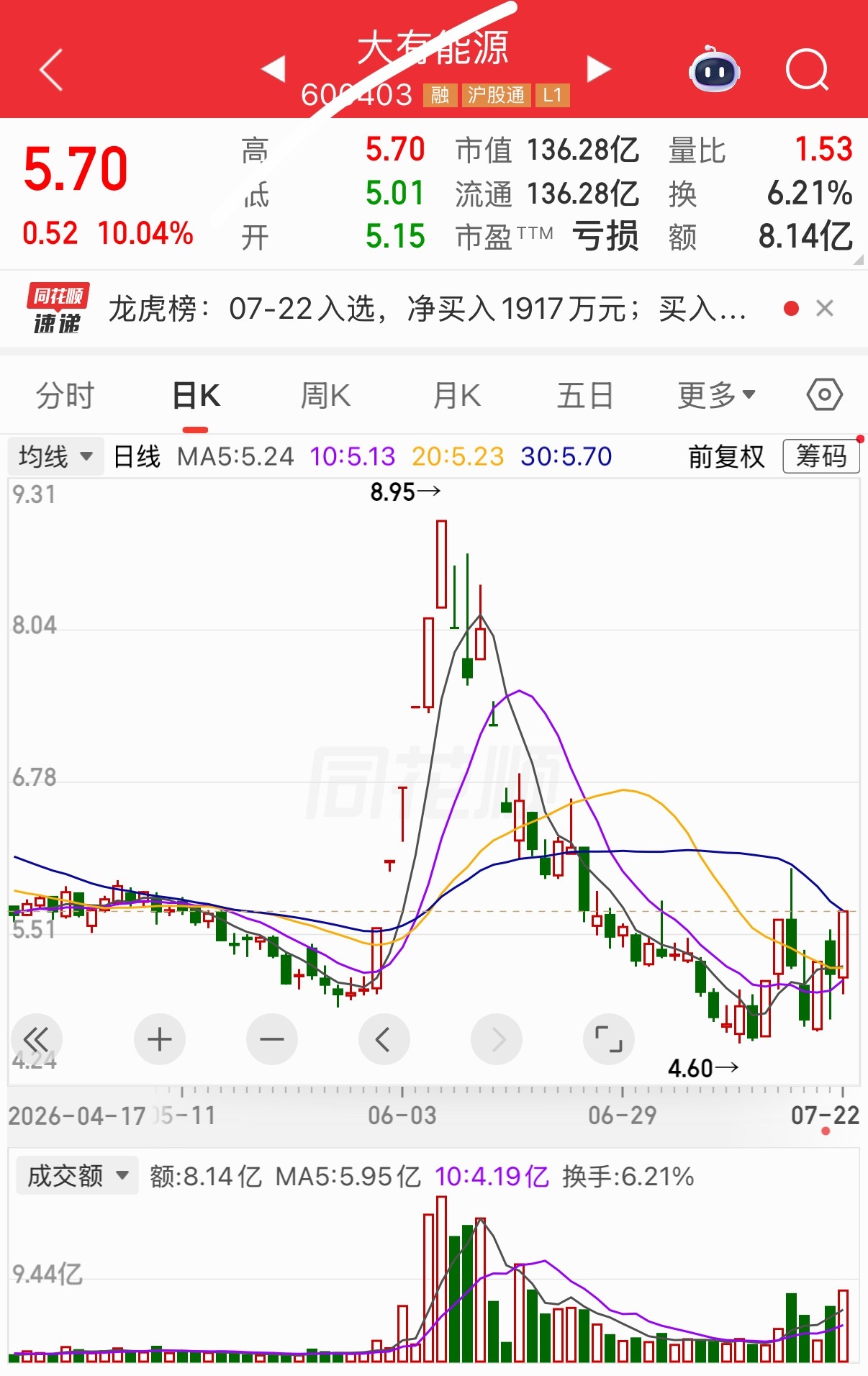Expand quote details corner triangle
The width and height of the screenshot is (868, 1376).
[858, 259]
